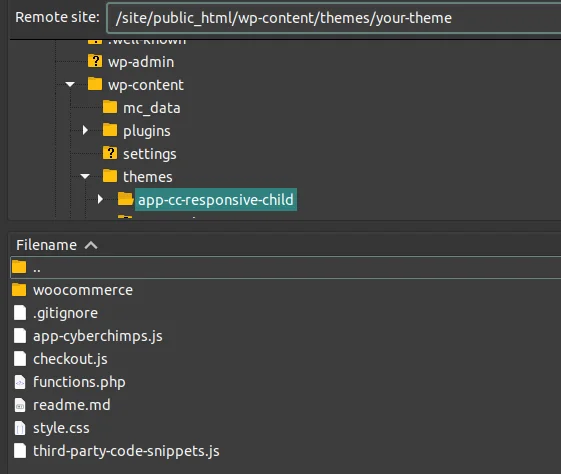The width and height of the screenshot is (561, 474).
Task: Click the style.css file icon
Action: pyautogui.click(x=20, y=427)
